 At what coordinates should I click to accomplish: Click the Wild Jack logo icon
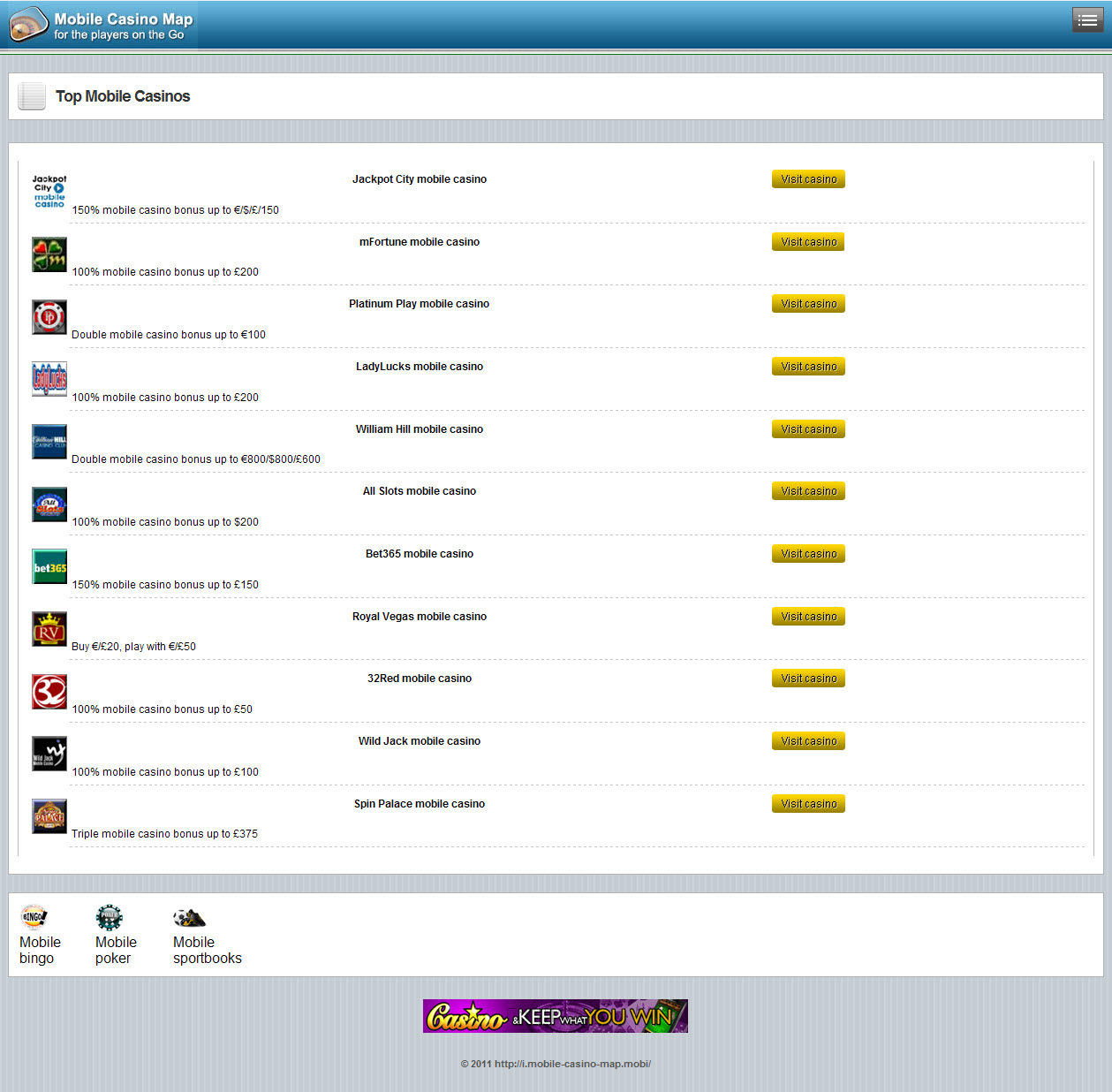coord(49,755)
